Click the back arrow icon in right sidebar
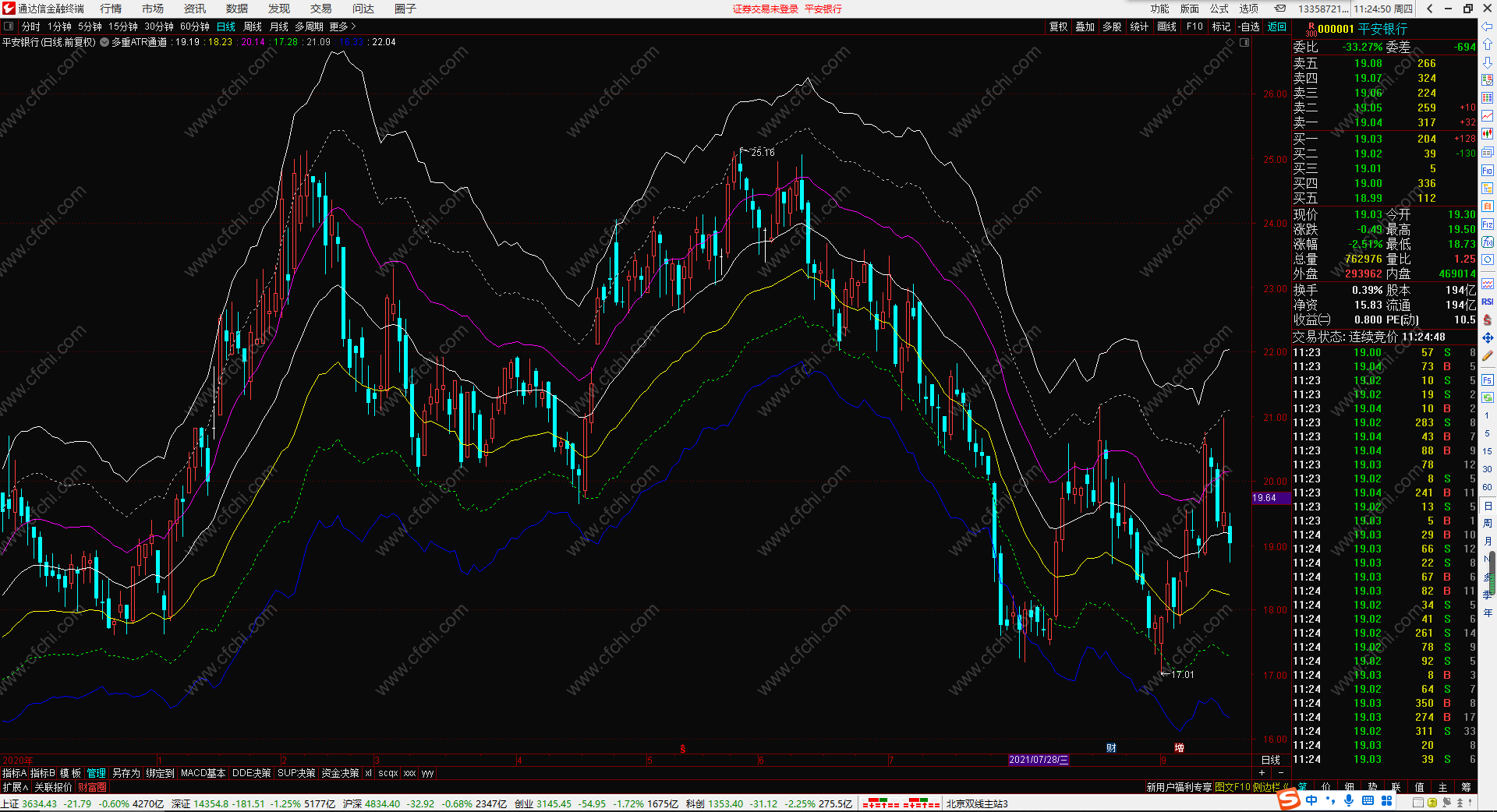Viewport: 1497px width, 812px height. click(x=1487, y=26)
